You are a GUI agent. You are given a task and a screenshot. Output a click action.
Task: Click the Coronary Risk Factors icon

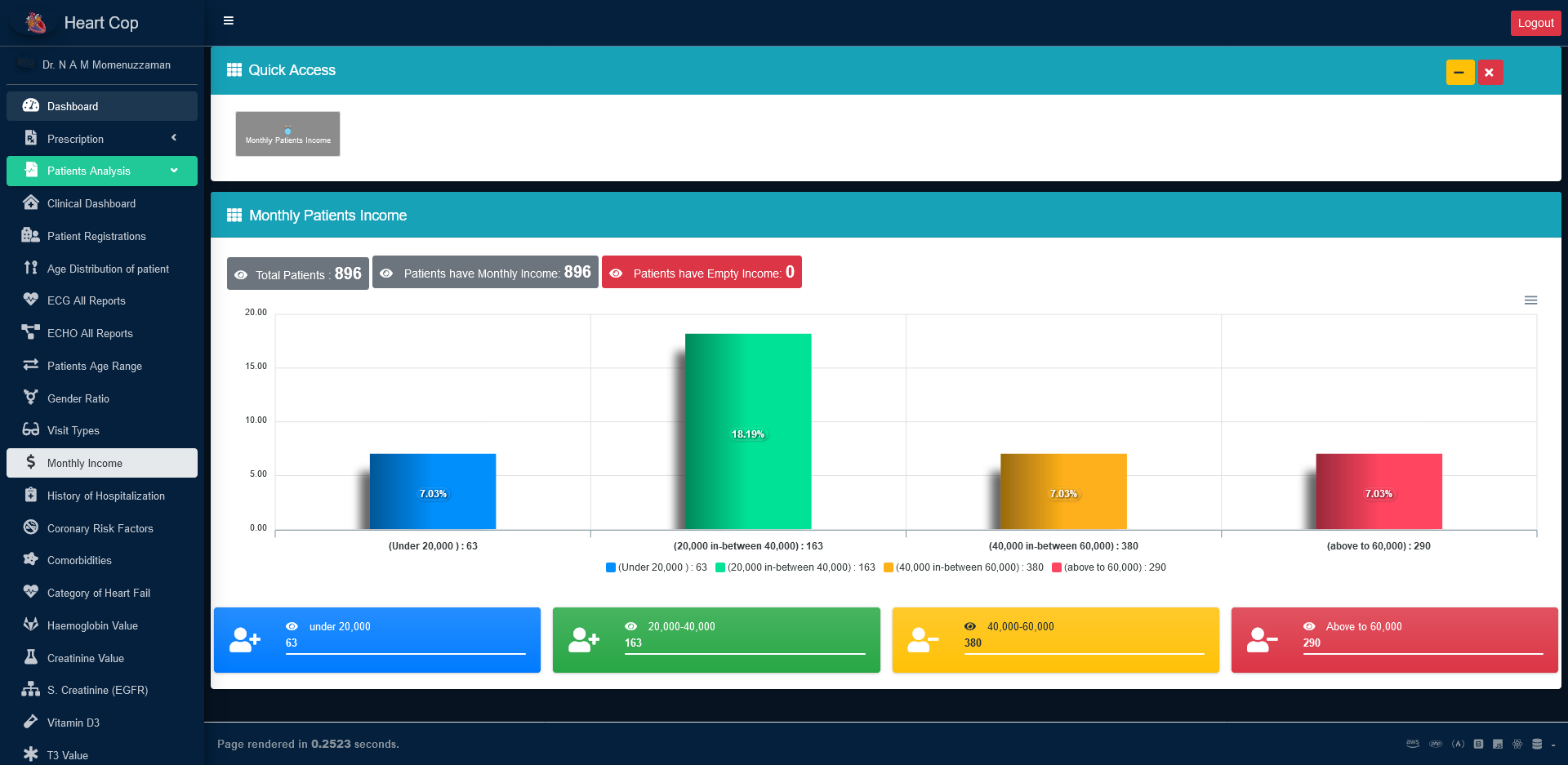(x=31, y=527)
